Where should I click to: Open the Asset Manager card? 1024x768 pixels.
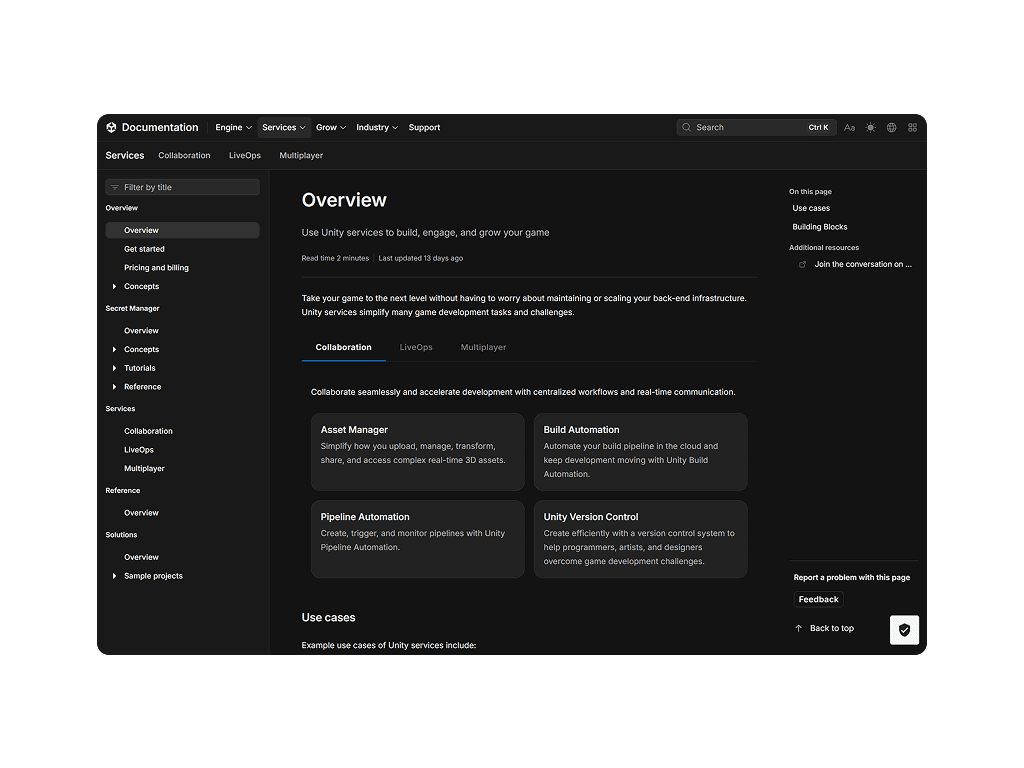pos(418,452)
